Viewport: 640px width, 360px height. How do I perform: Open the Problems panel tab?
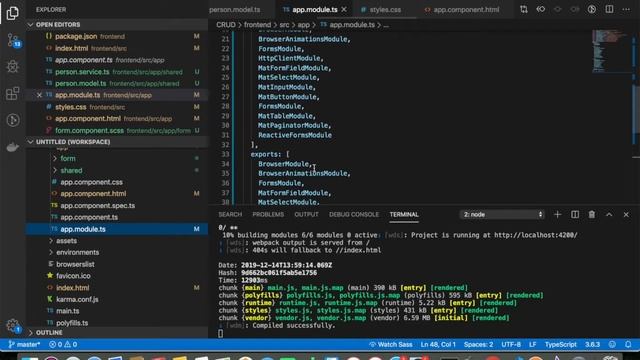[x=268, y=214]
